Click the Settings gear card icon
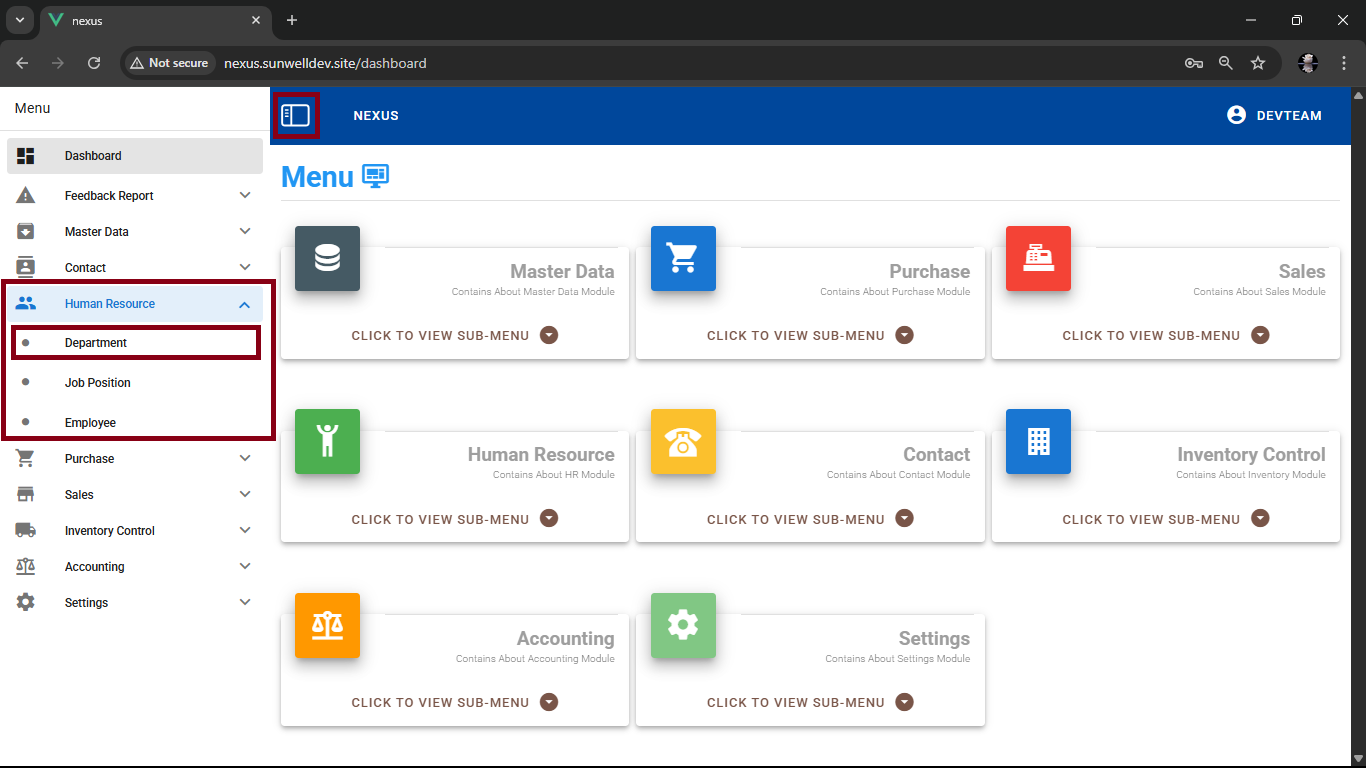1366x768 pixels. click(x=683, y=625)
